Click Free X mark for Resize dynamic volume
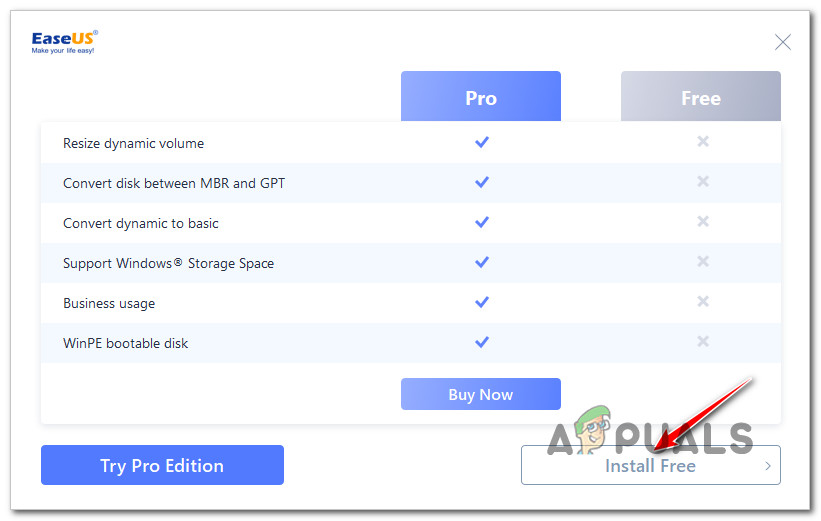This screenshot has width=821, height=521. click(x=703, y=142)
